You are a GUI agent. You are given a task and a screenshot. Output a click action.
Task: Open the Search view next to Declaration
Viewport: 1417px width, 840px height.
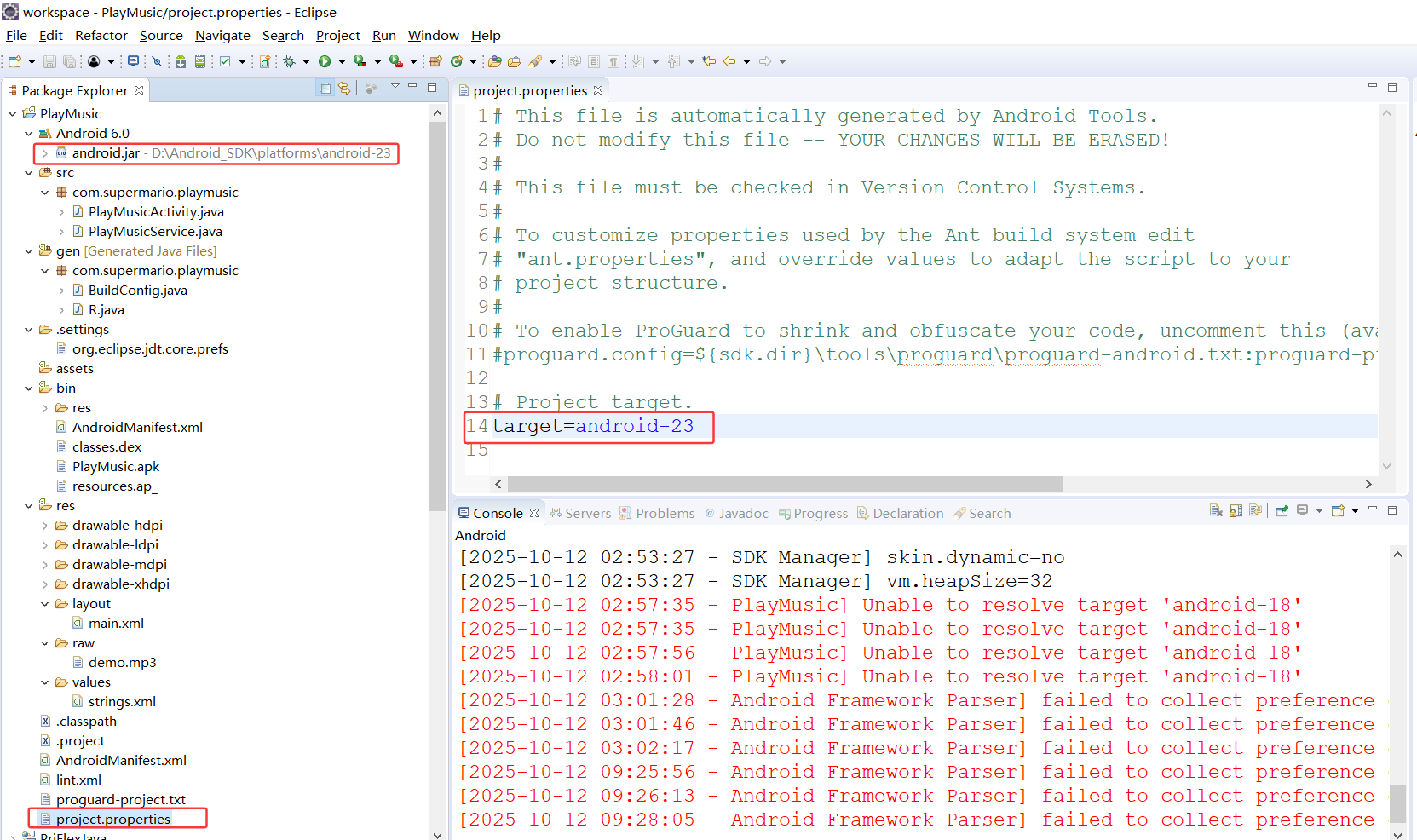pyautogui.click(x=989, y=513)
